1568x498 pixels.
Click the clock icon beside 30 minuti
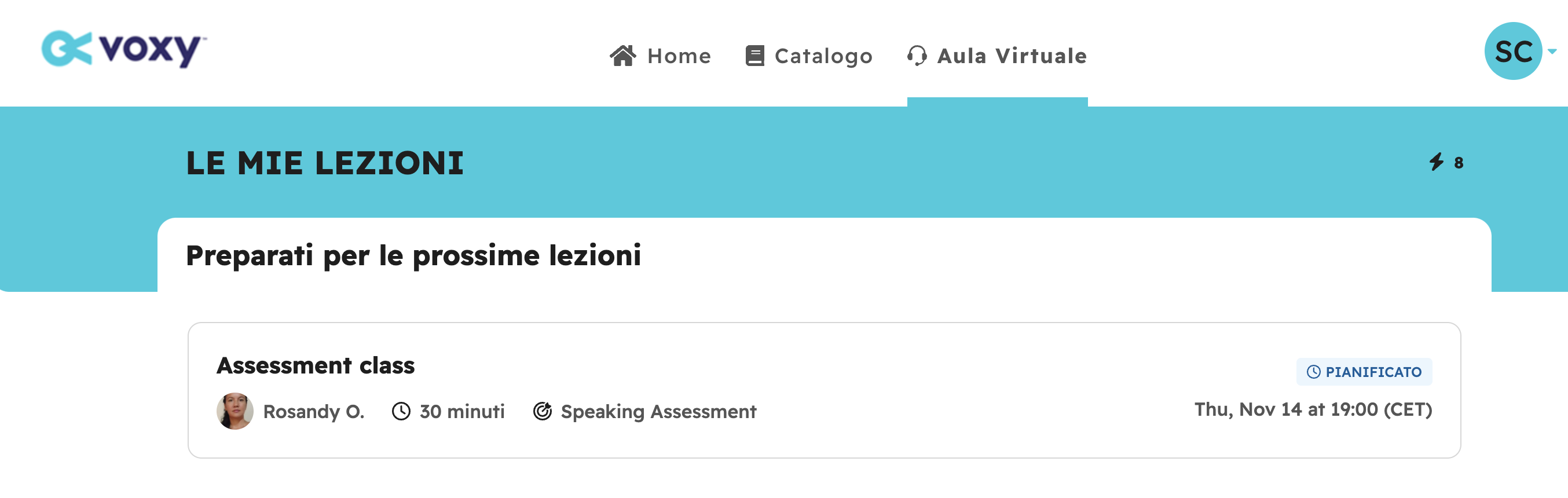tap(401, 412)
